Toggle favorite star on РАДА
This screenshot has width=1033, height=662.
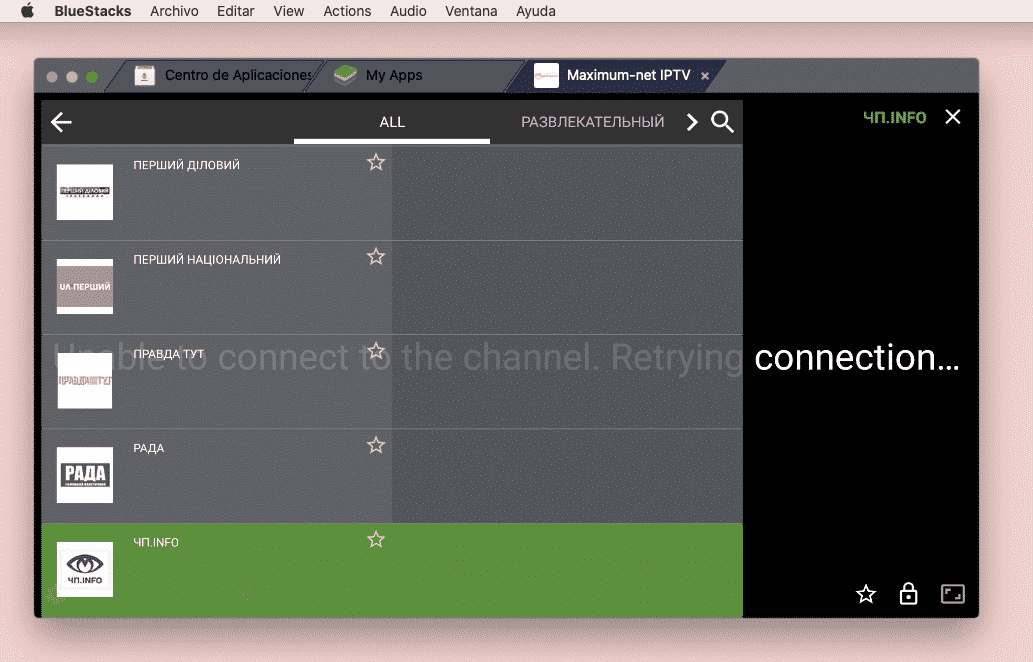coord(376,444)
